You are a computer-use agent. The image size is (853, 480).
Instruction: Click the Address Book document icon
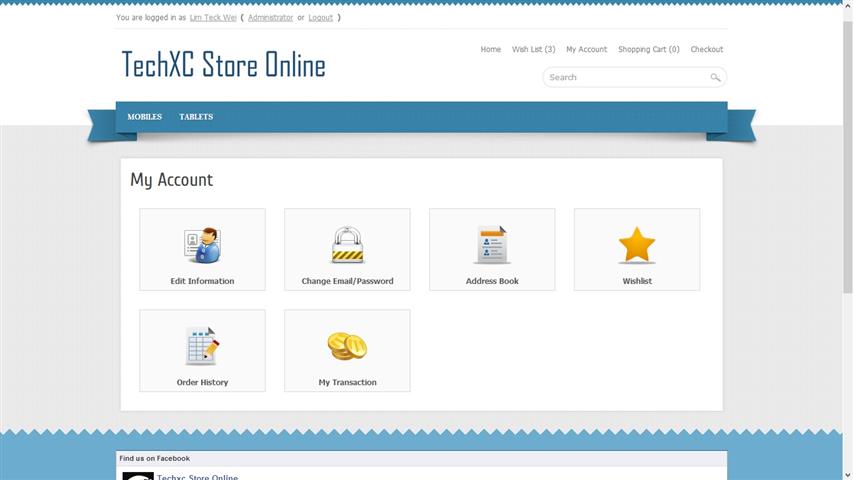point(492,245)
